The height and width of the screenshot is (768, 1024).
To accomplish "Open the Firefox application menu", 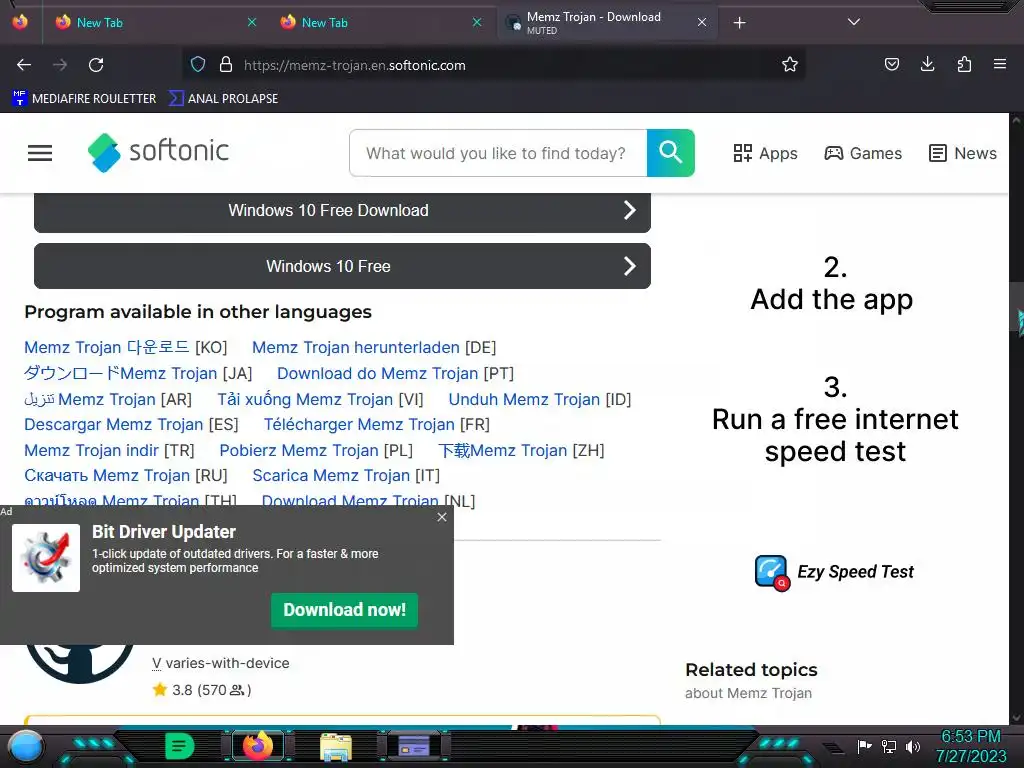I will pos(1000,64).
